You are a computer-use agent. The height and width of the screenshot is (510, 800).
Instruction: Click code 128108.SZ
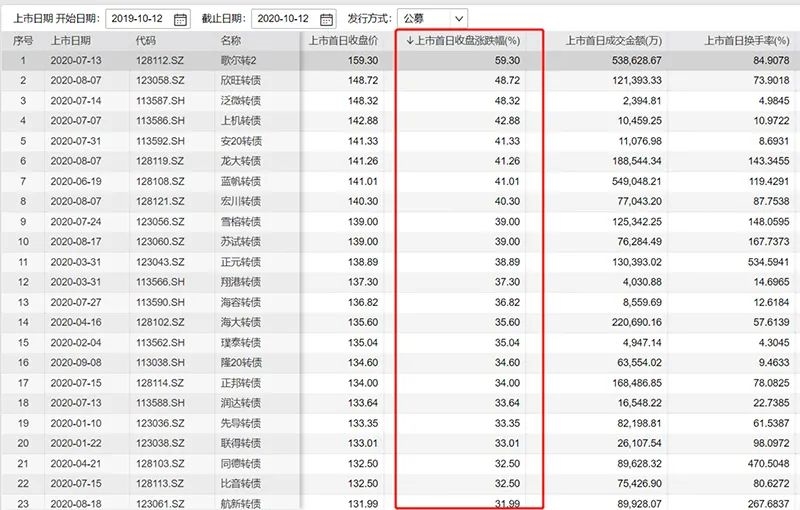pyautogui.click(x=160, y=181)
